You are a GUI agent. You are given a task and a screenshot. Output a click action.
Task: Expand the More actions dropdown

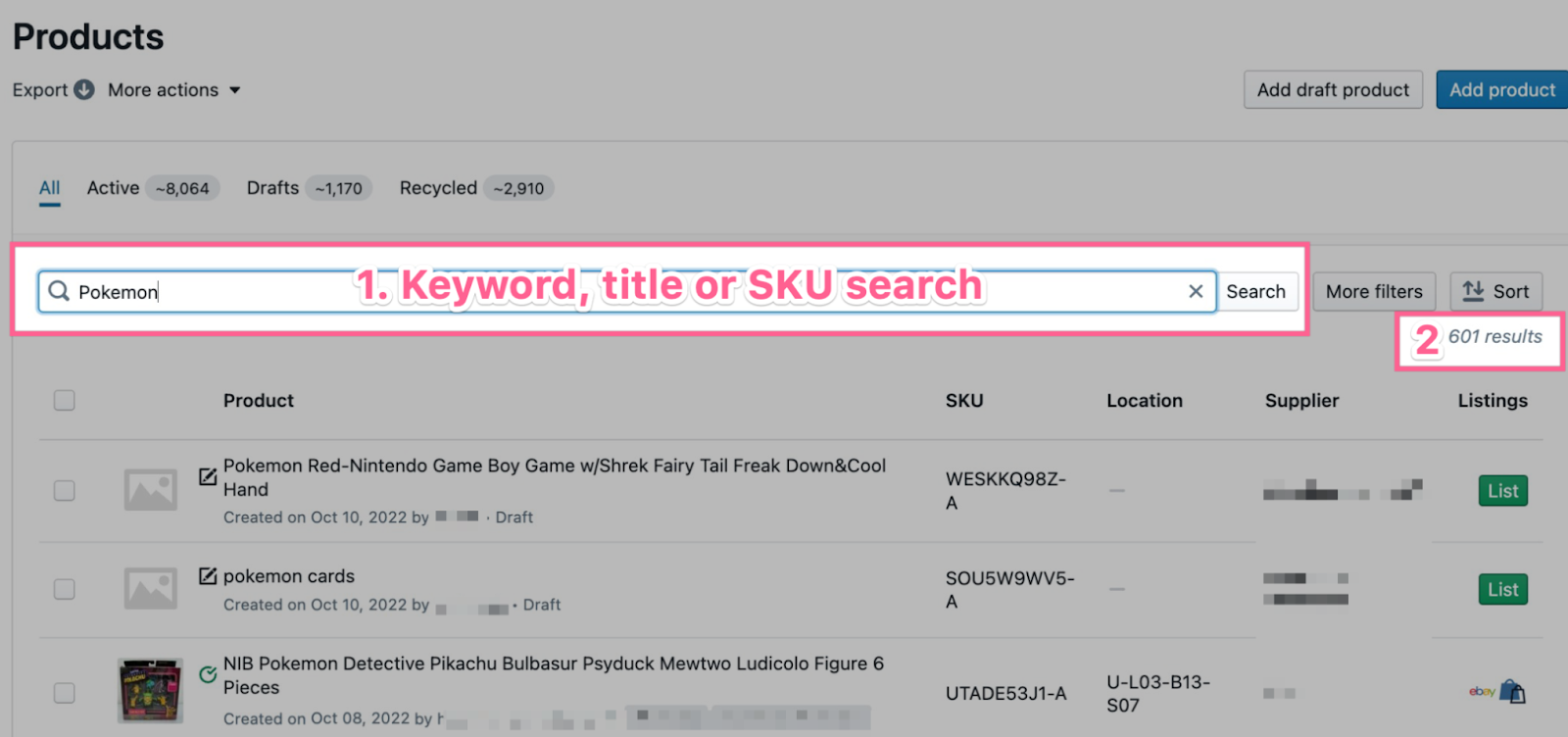pyautogui.click(x=174, y=90)
